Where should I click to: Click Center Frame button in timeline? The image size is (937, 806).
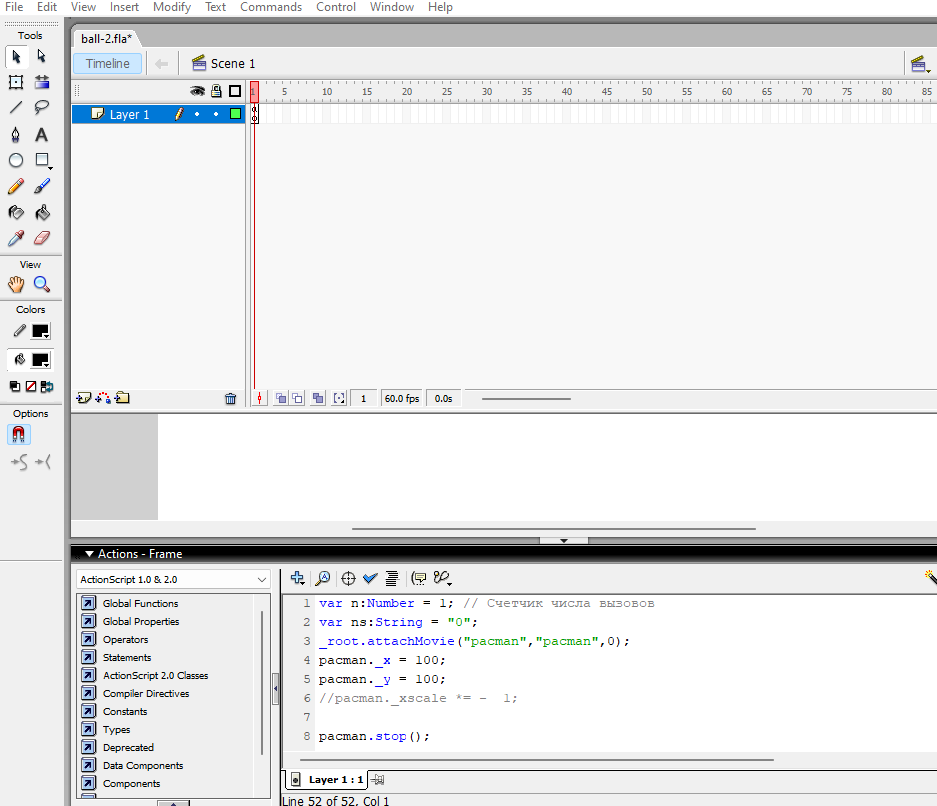(259, 399)
